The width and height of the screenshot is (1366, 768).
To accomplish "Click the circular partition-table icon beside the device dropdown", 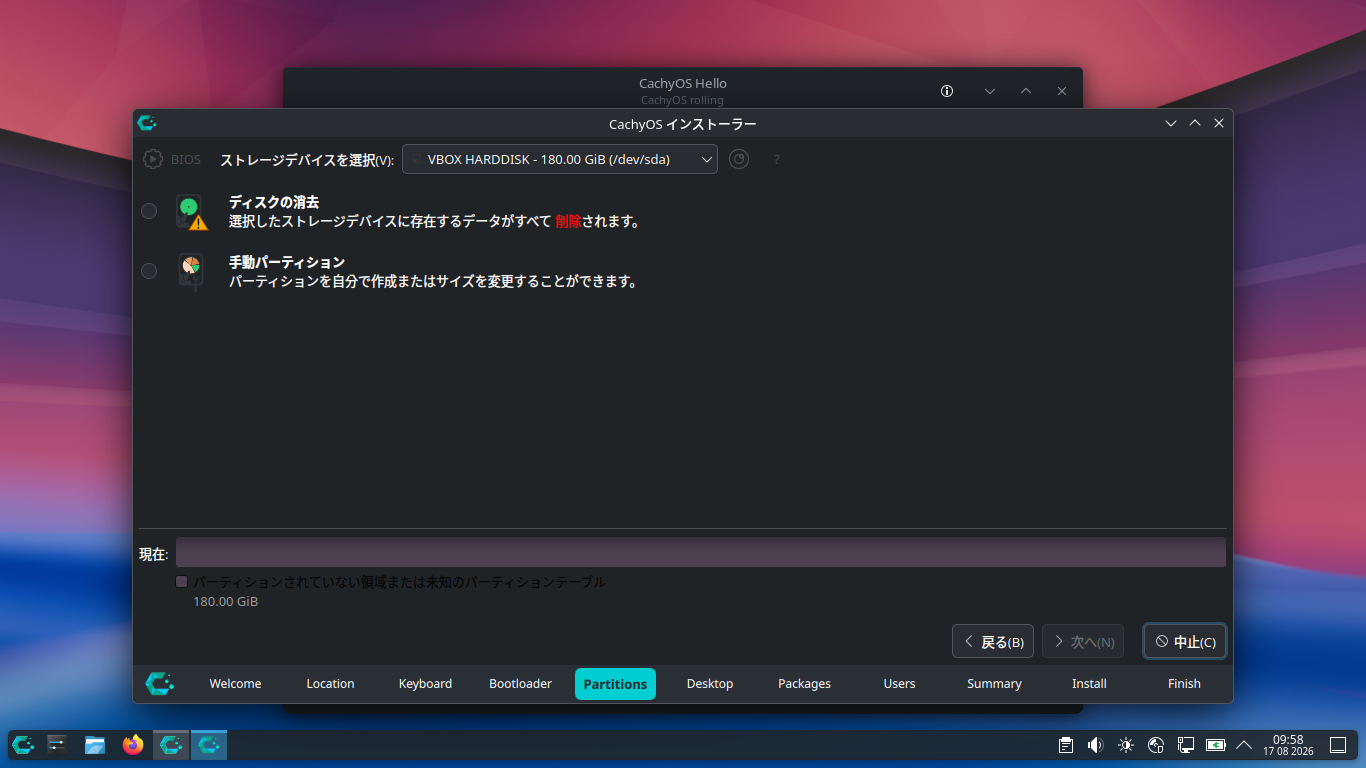I will (739, 159).
